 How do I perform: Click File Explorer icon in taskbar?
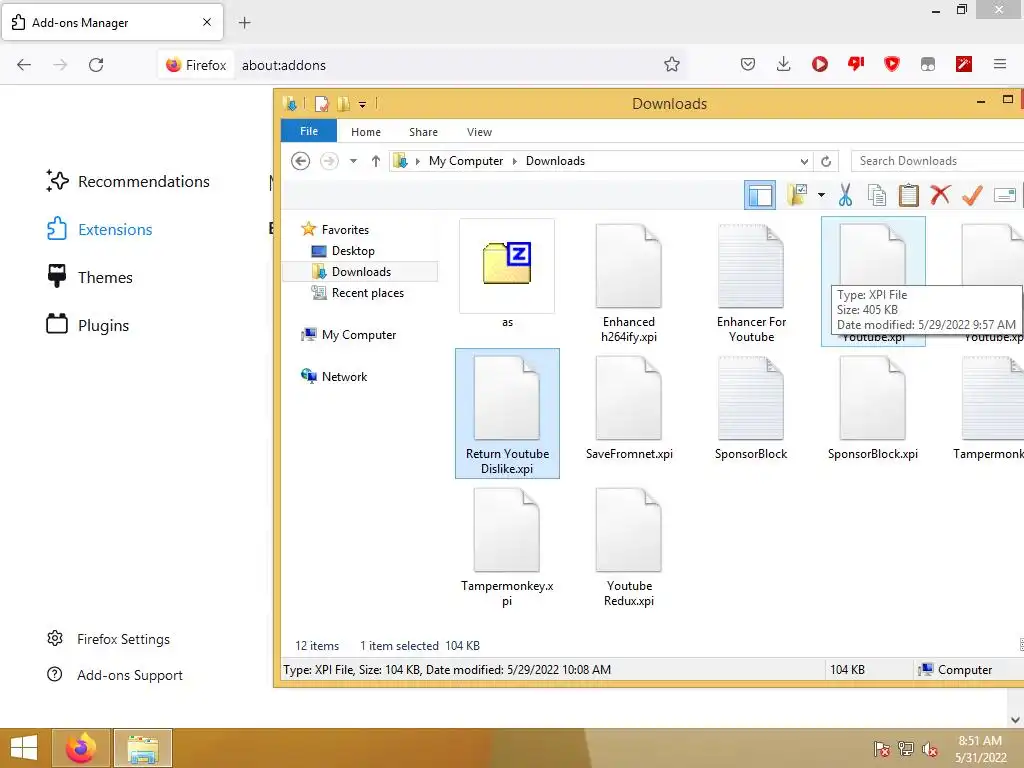click(x=143, y=748)
